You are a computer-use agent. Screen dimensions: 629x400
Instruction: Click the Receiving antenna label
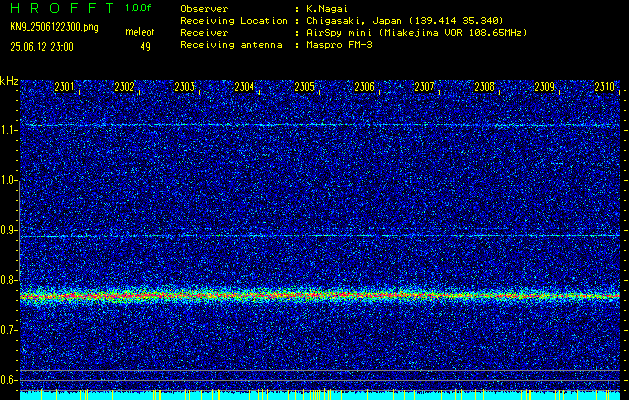point(231,45)
